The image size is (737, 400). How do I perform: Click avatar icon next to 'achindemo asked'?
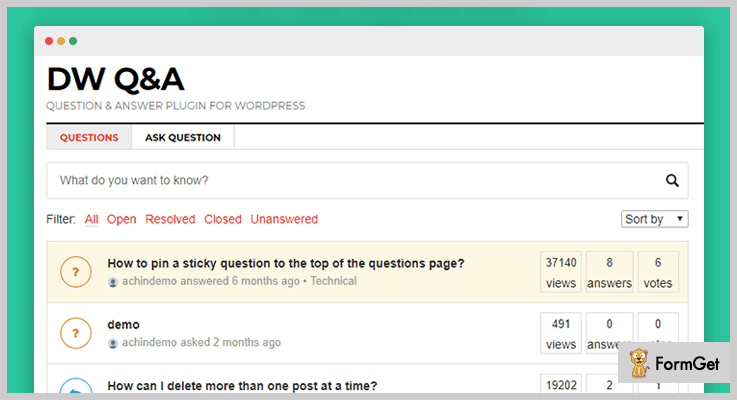coord(113,343)
